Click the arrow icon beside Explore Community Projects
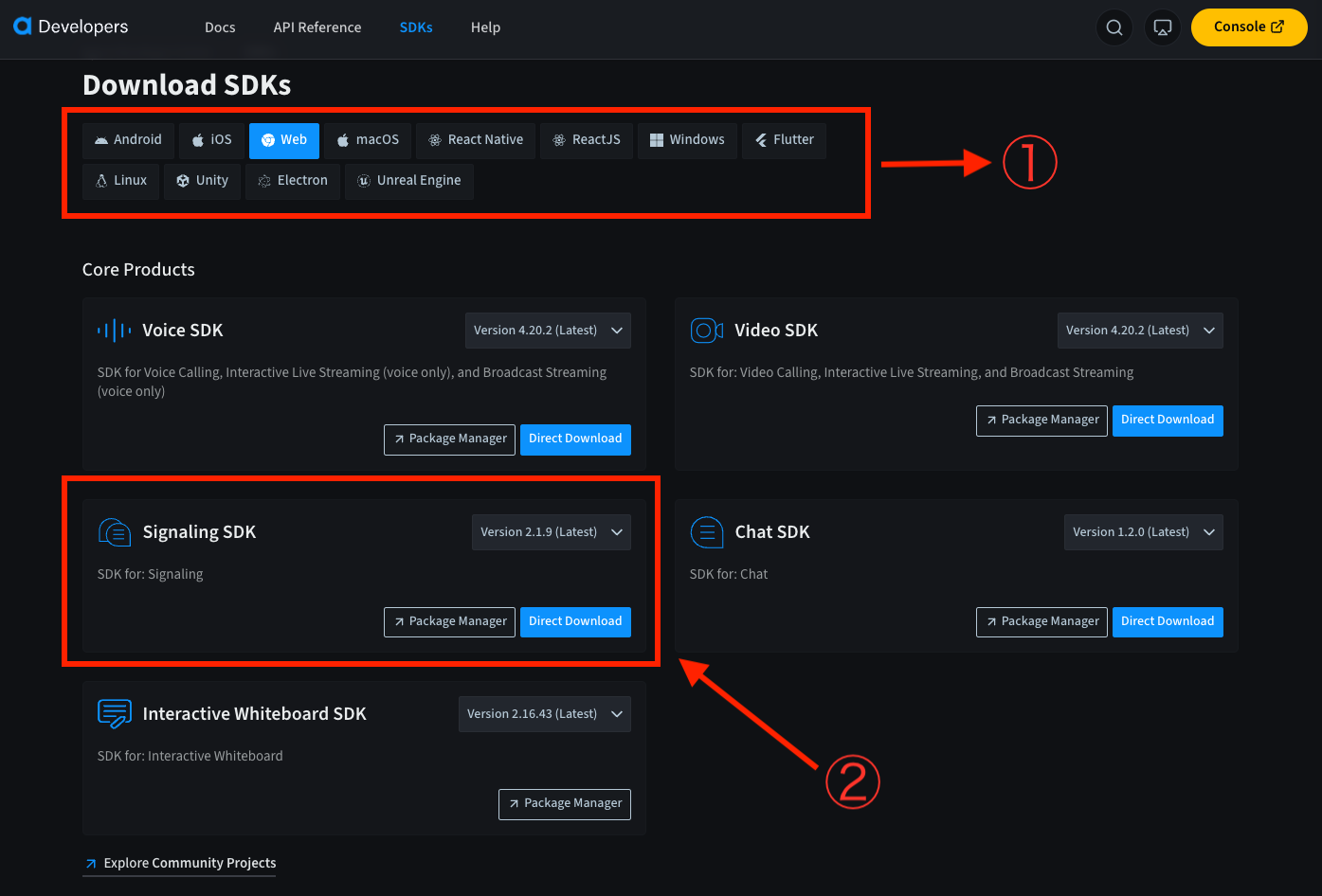1322x896 pixels. (x=91, y=864)
